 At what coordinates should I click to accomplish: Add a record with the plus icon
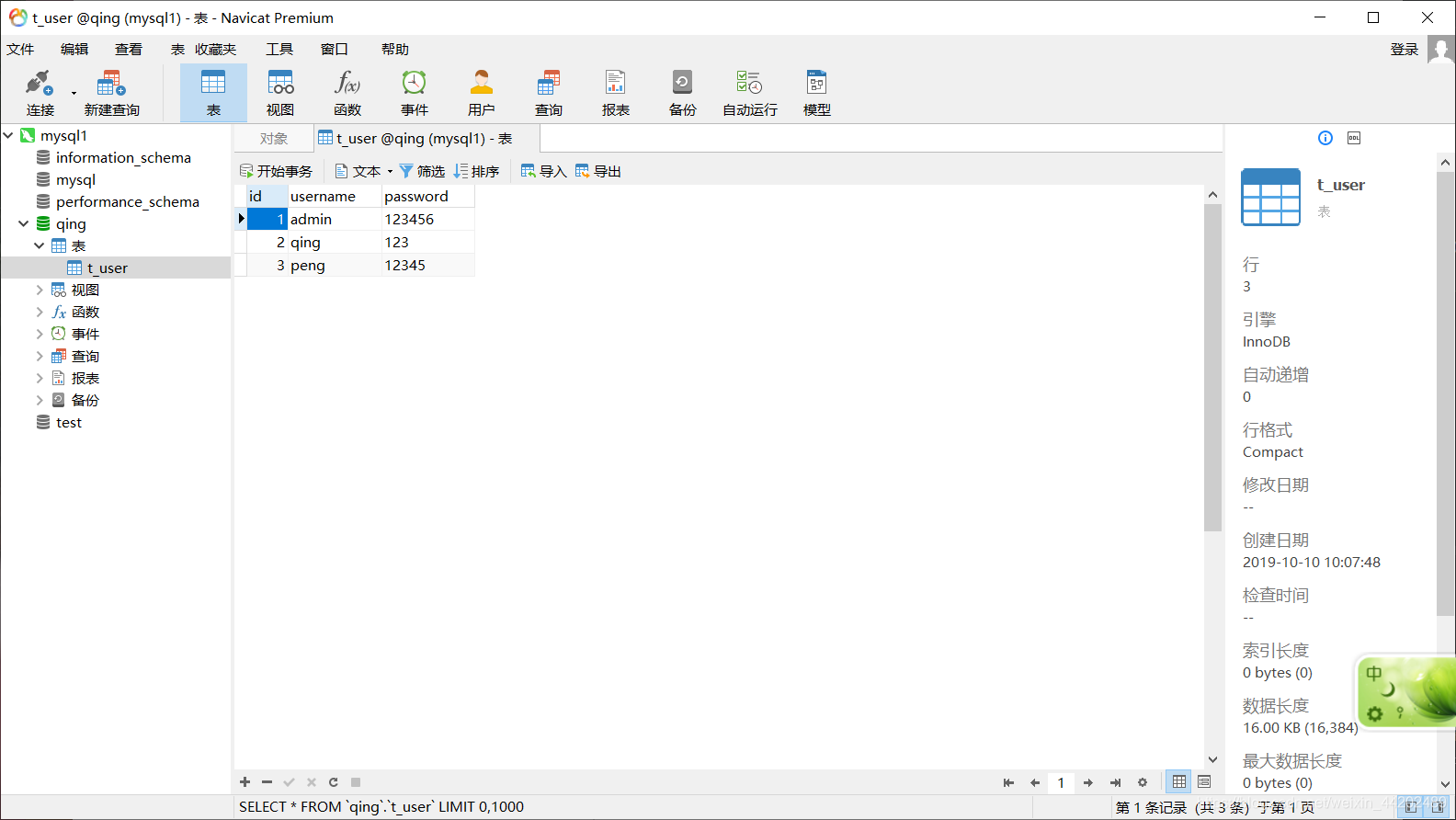click(x=245, y=782)
